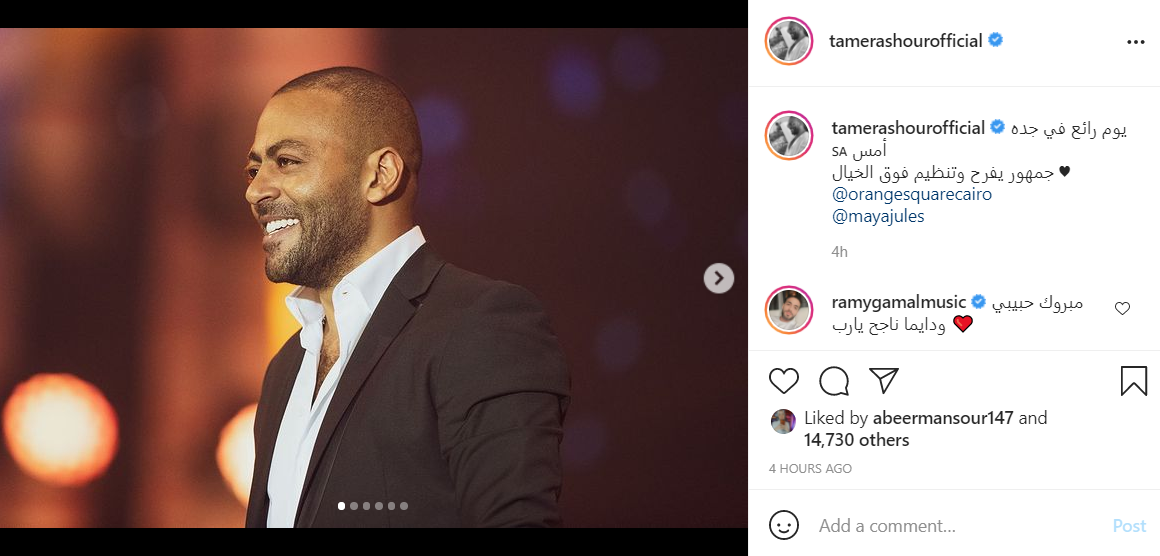The width and height of the screenshot is (1160, 556).
Task: Open comments via the speech bubble icon
Action: (x=834, y=381)
